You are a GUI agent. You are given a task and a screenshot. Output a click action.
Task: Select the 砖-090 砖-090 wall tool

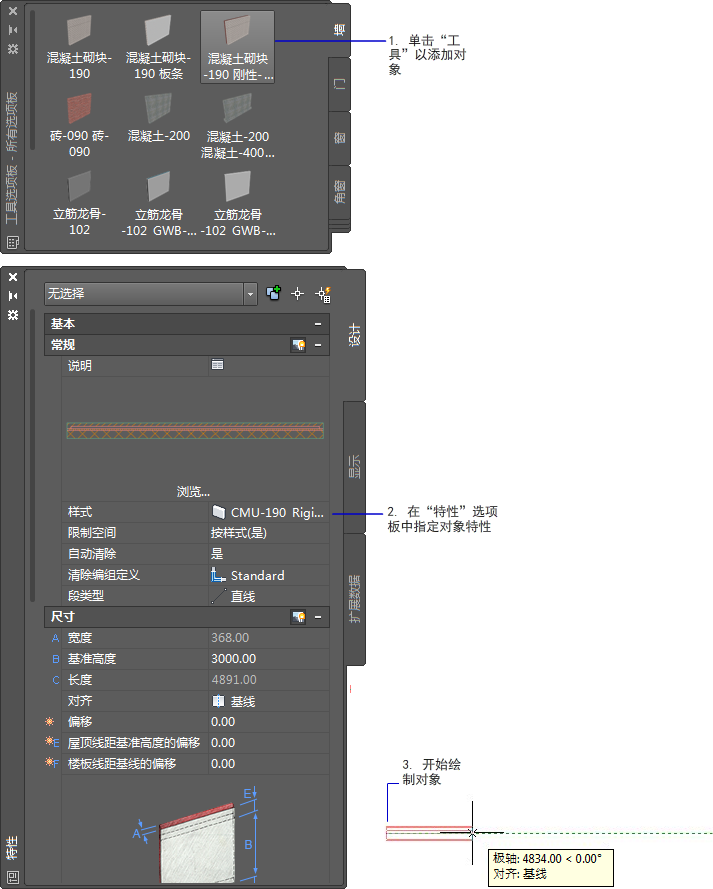click(x=79, y=127)
